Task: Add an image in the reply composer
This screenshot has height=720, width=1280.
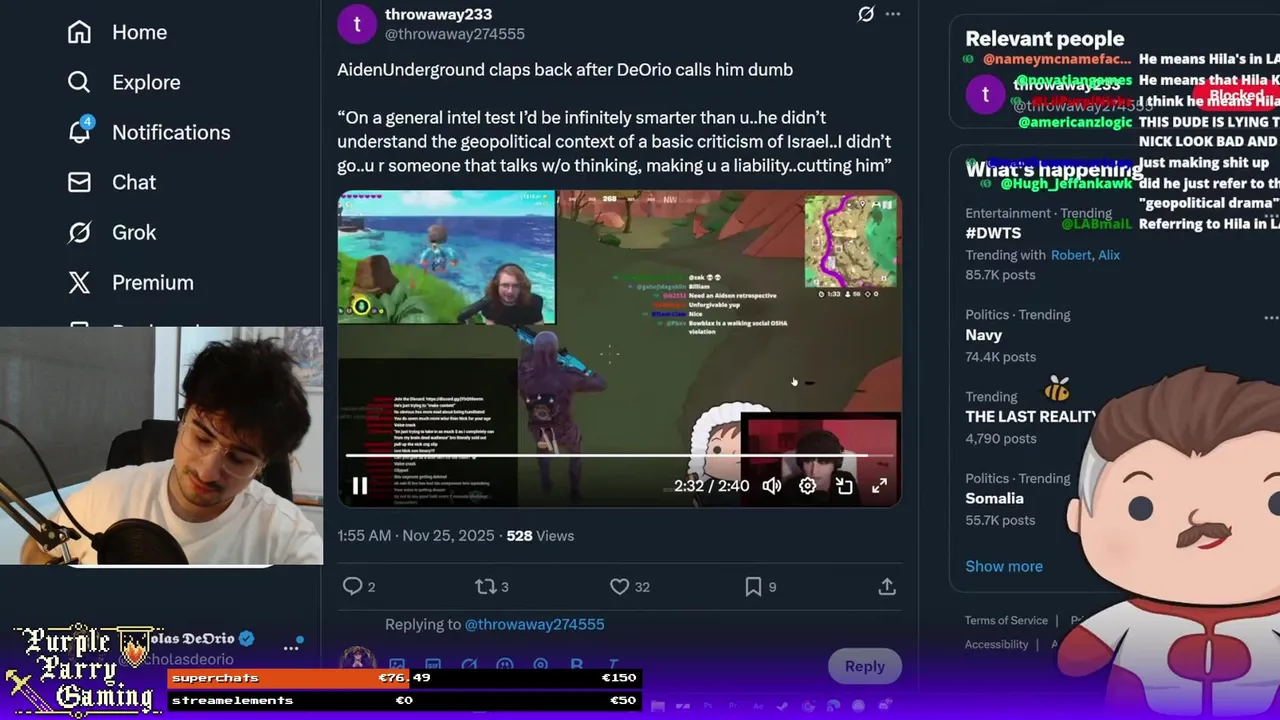Action: coord(397,665)
